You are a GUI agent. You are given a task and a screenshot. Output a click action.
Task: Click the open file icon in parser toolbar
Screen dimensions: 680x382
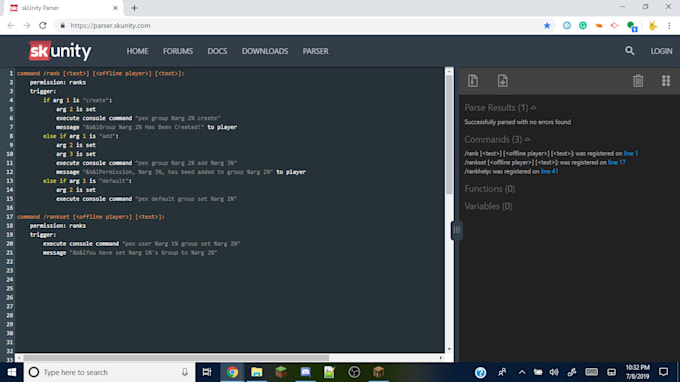click(x=473, y=81)
